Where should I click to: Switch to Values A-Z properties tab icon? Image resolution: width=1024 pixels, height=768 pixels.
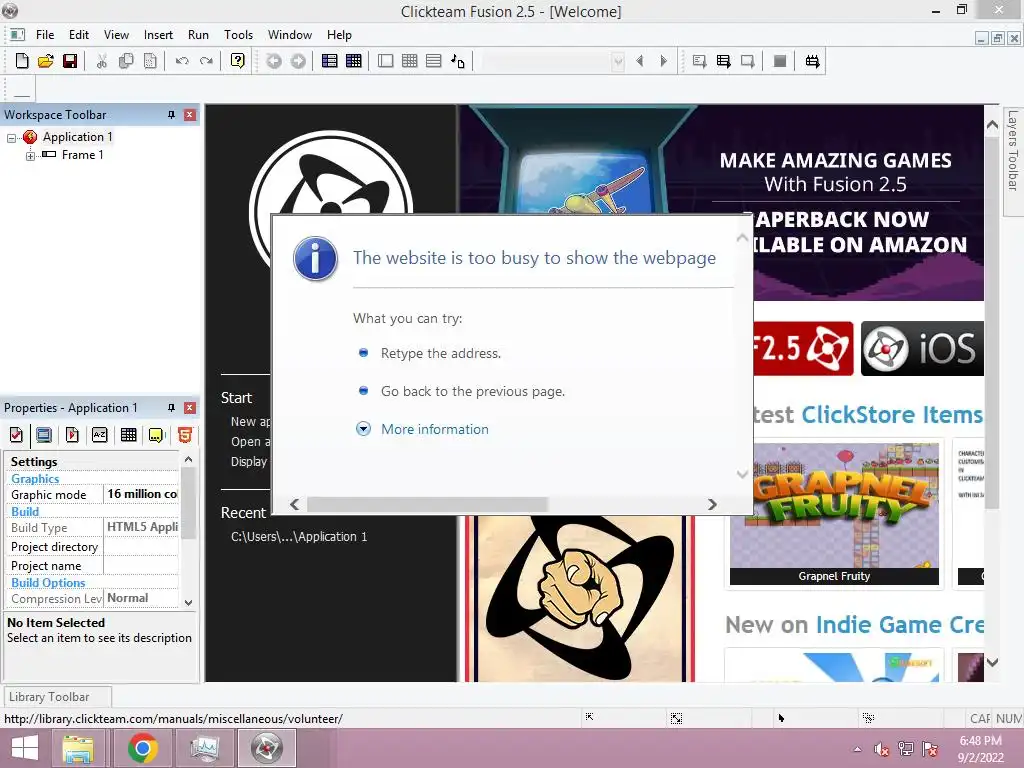[99, 435]
